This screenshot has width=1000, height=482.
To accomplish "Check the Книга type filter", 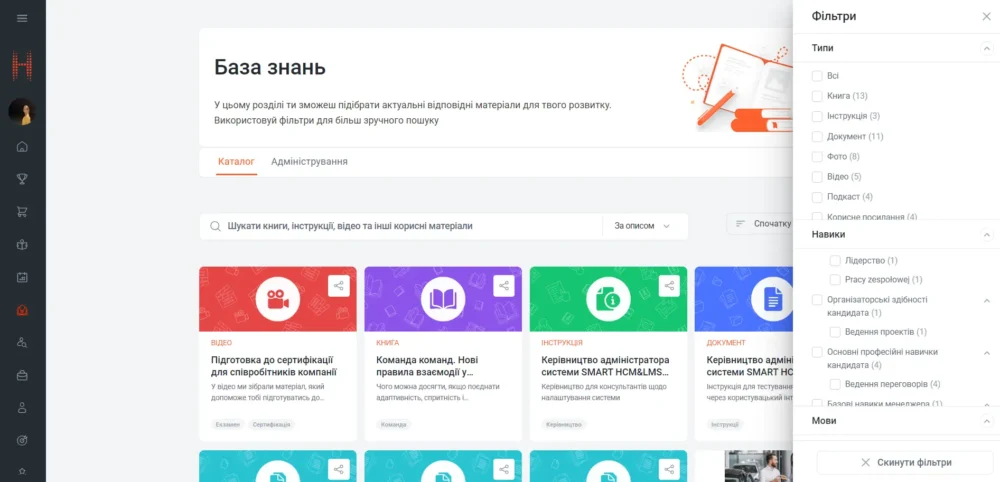I will (817, 96).
